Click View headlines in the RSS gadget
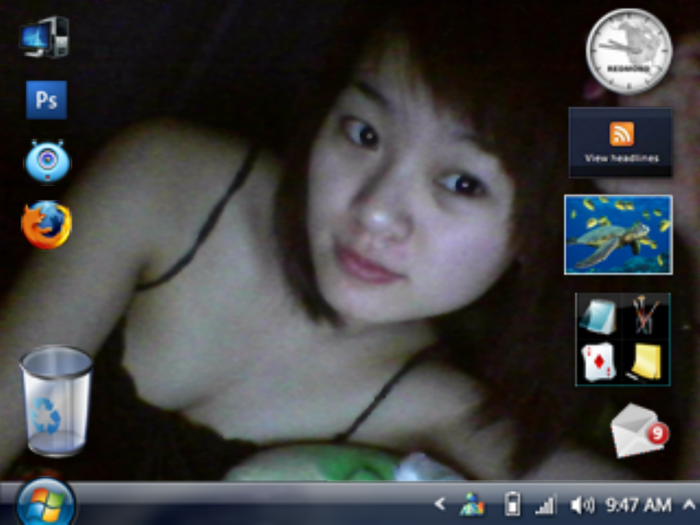Viewport: 700px width, 525px height. point(621,158)
